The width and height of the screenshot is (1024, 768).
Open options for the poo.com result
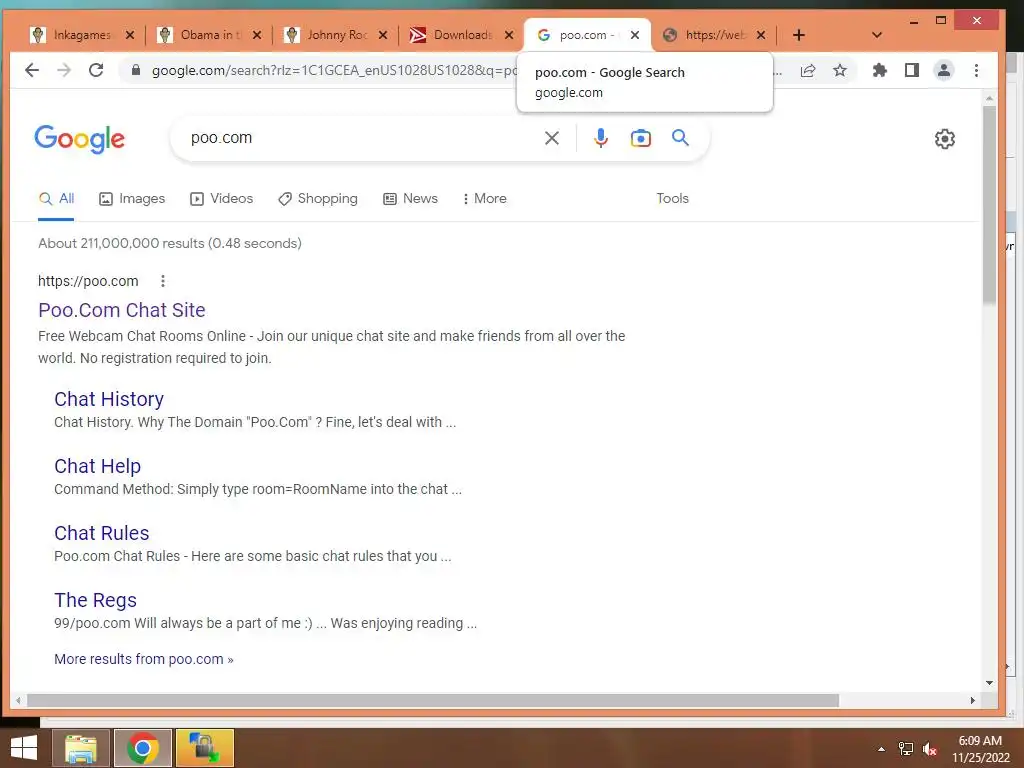tap(163, 281)
